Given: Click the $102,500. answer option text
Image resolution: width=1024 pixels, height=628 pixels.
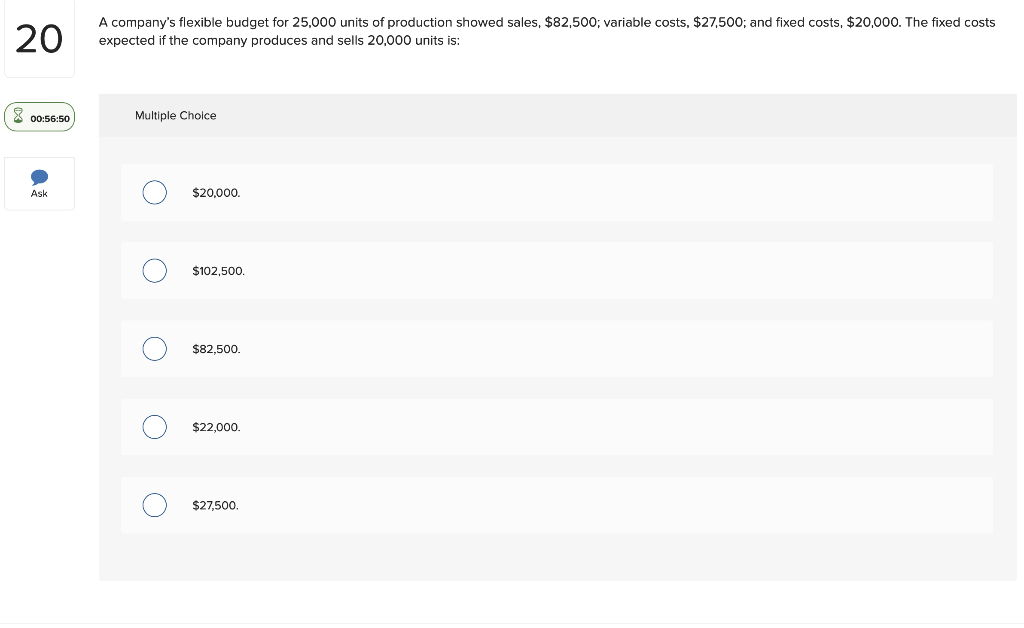Looking at the screenshot, I should [x=219, y=272].
